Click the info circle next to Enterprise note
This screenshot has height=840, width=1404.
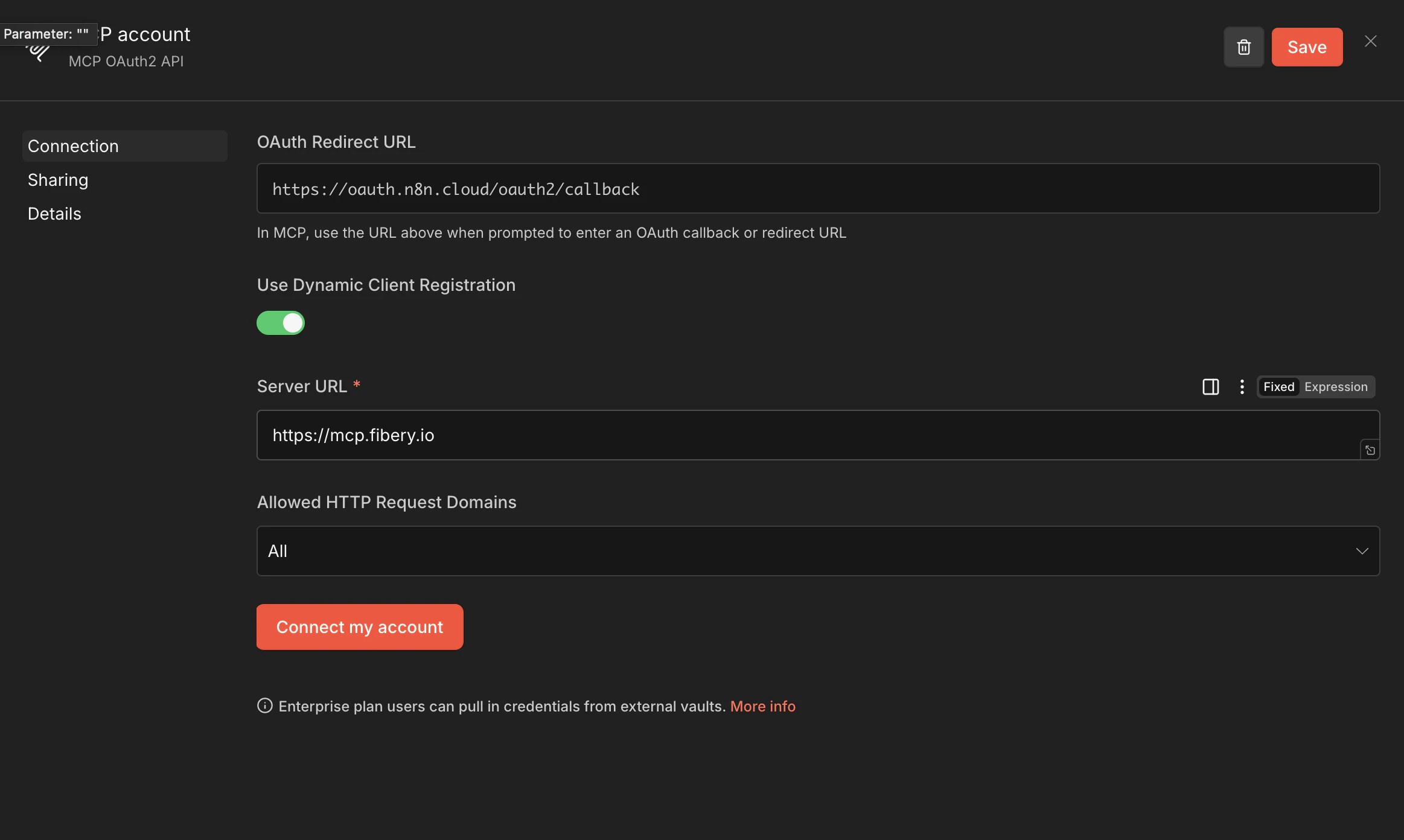(x=264, y=706)
